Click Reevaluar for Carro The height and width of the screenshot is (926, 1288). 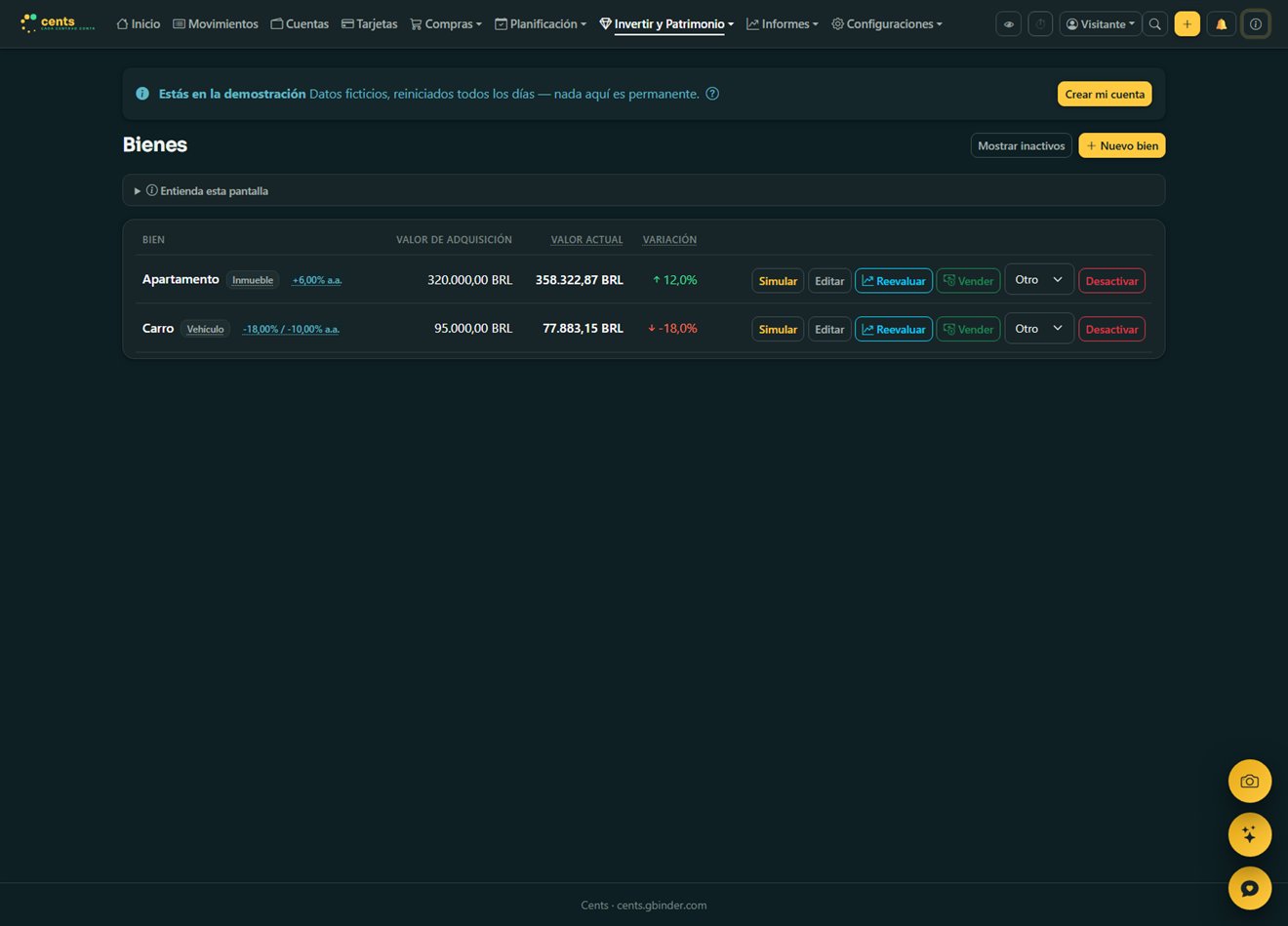coord(894,329)
